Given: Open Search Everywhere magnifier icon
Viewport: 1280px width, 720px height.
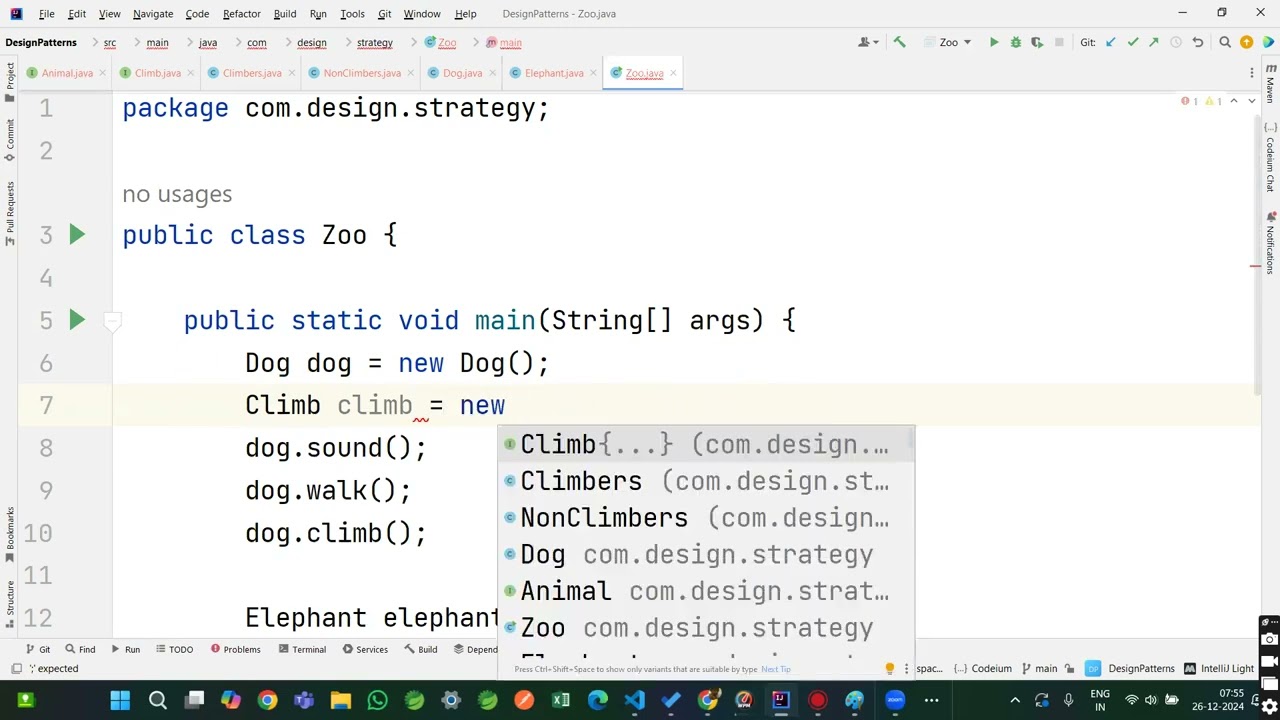Looking at the screenshot, I should coord(1225,42).
